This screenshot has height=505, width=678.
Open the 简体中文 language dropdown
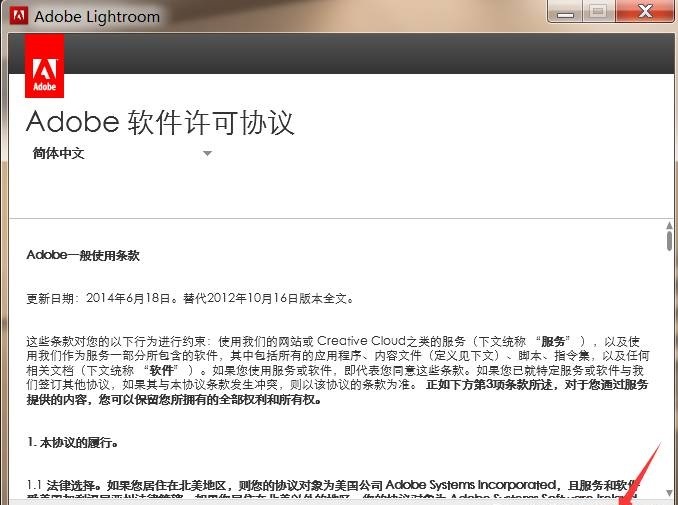(x=121, y=153)
